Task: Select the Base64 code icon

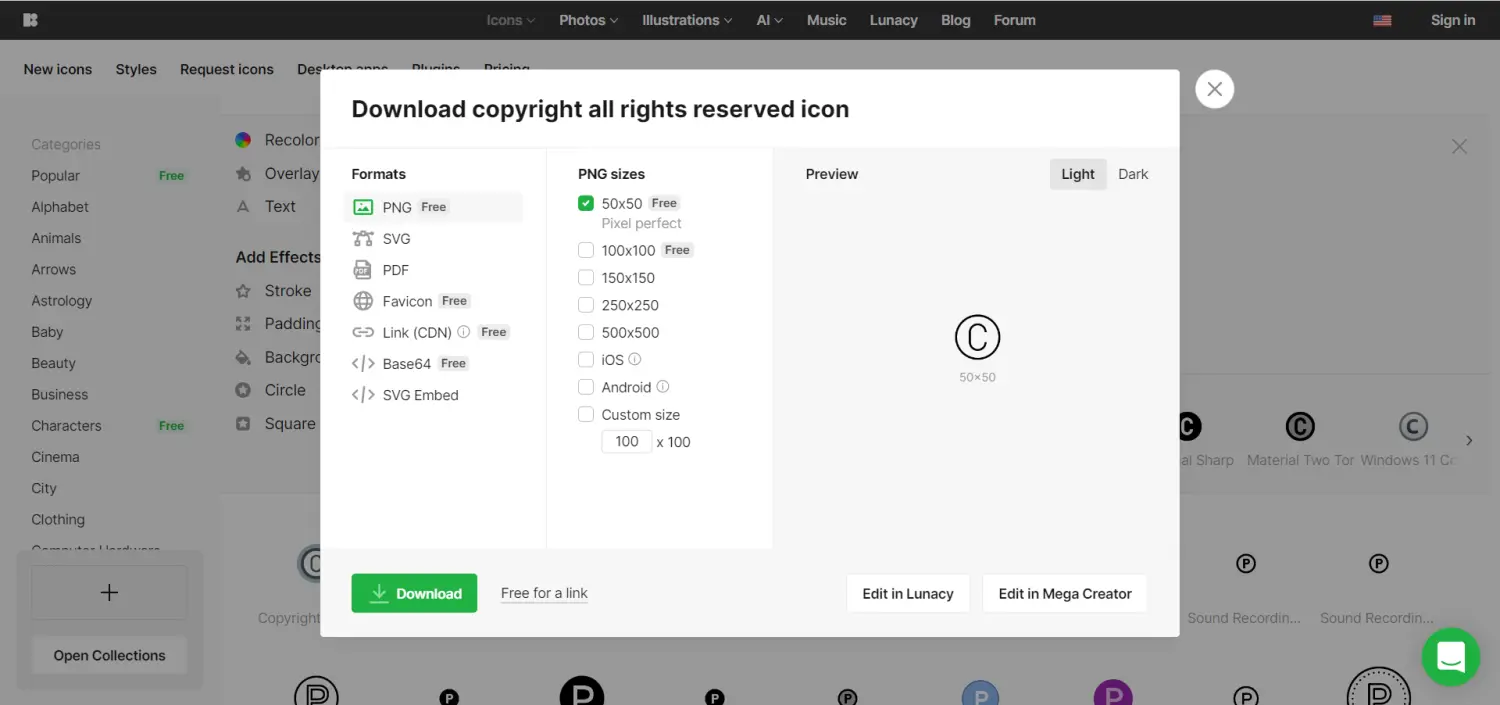Action: click(x=363, y=363)
